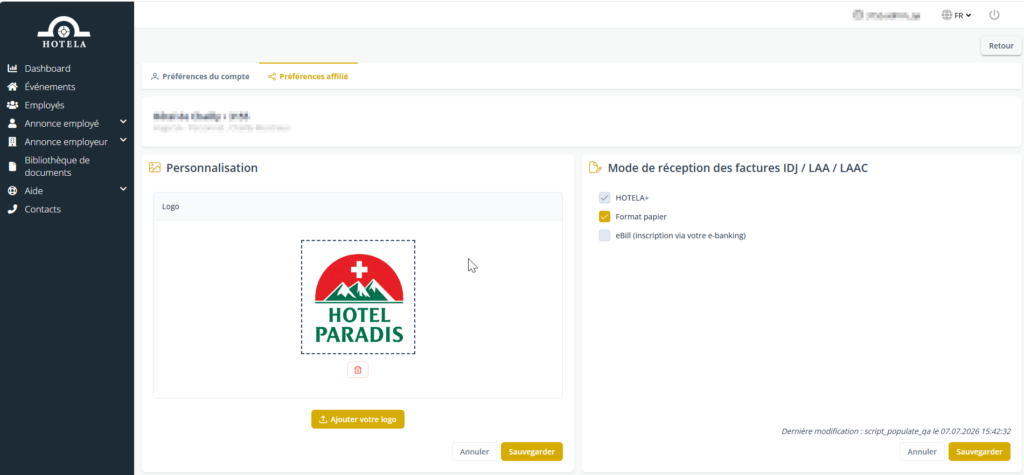Expand the Annonce employé submenu chevron
Screen dimensions: 1024x475
(x=123, y=122)
